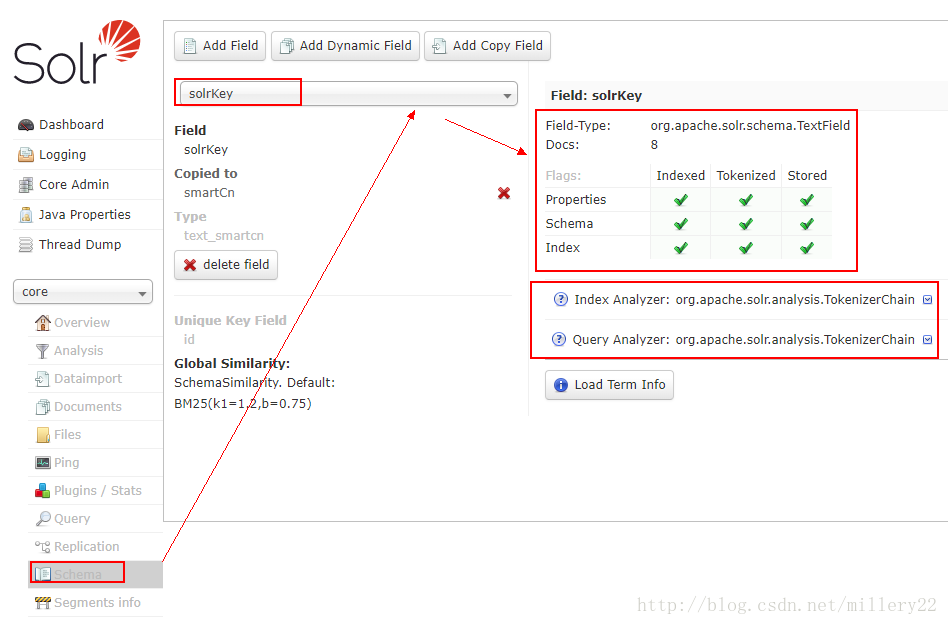Click the BM25(k1=1.2,b=0.75) similarity text
The image size is (948, 625).
tap(243, 404)
